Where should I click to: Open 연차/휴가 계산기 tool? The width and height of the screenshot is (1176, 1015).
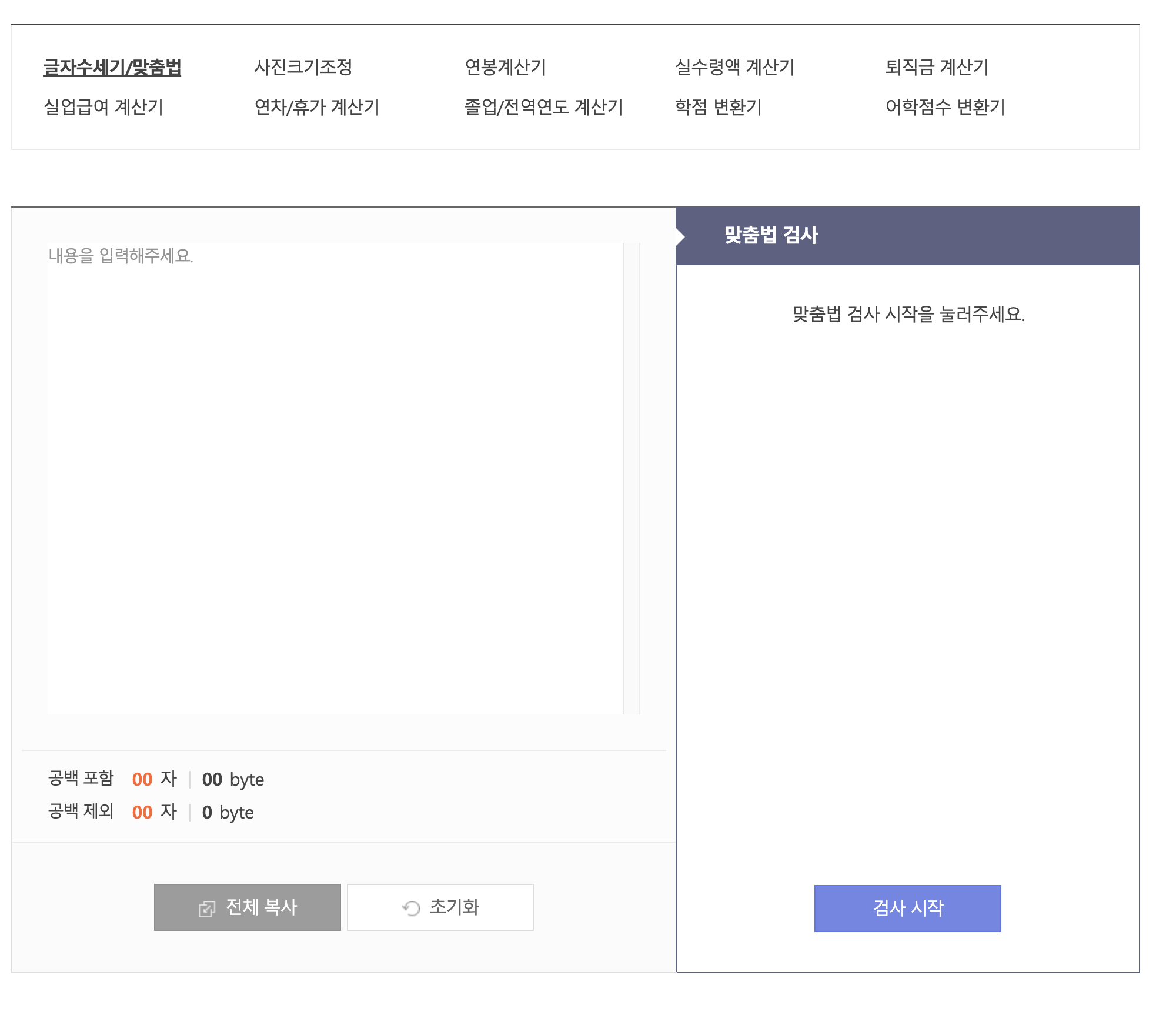point(317,107)
